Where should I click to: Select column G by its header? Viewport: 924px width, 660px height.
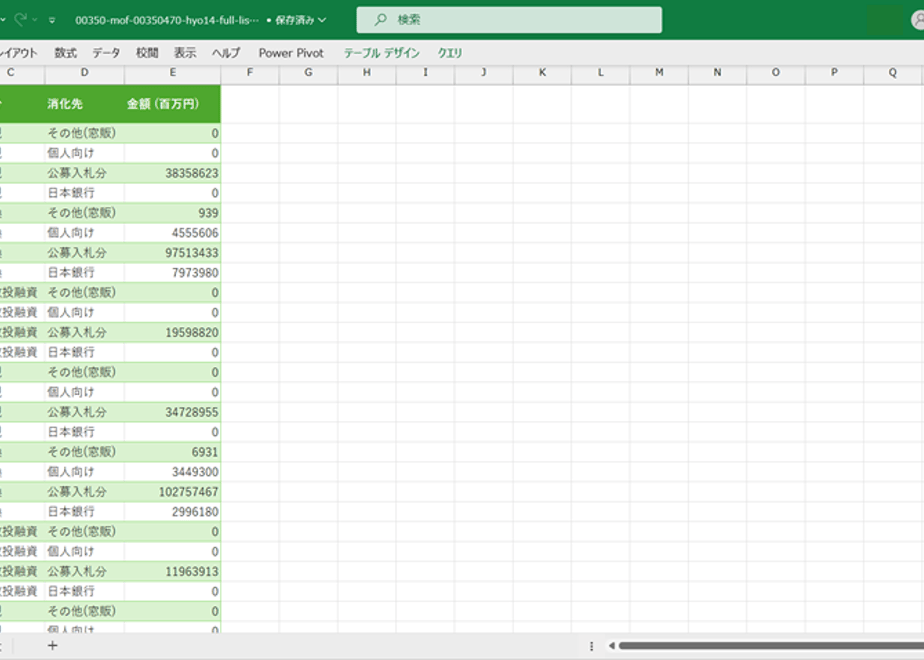[308, 72]
